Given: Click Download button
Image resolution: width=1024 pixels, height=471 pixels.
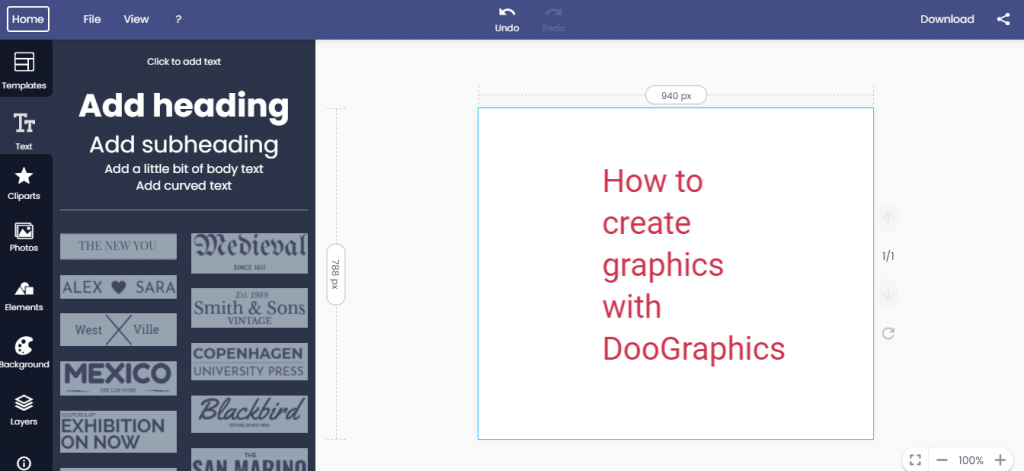Looking at the screenshot, I should point(947,19).
